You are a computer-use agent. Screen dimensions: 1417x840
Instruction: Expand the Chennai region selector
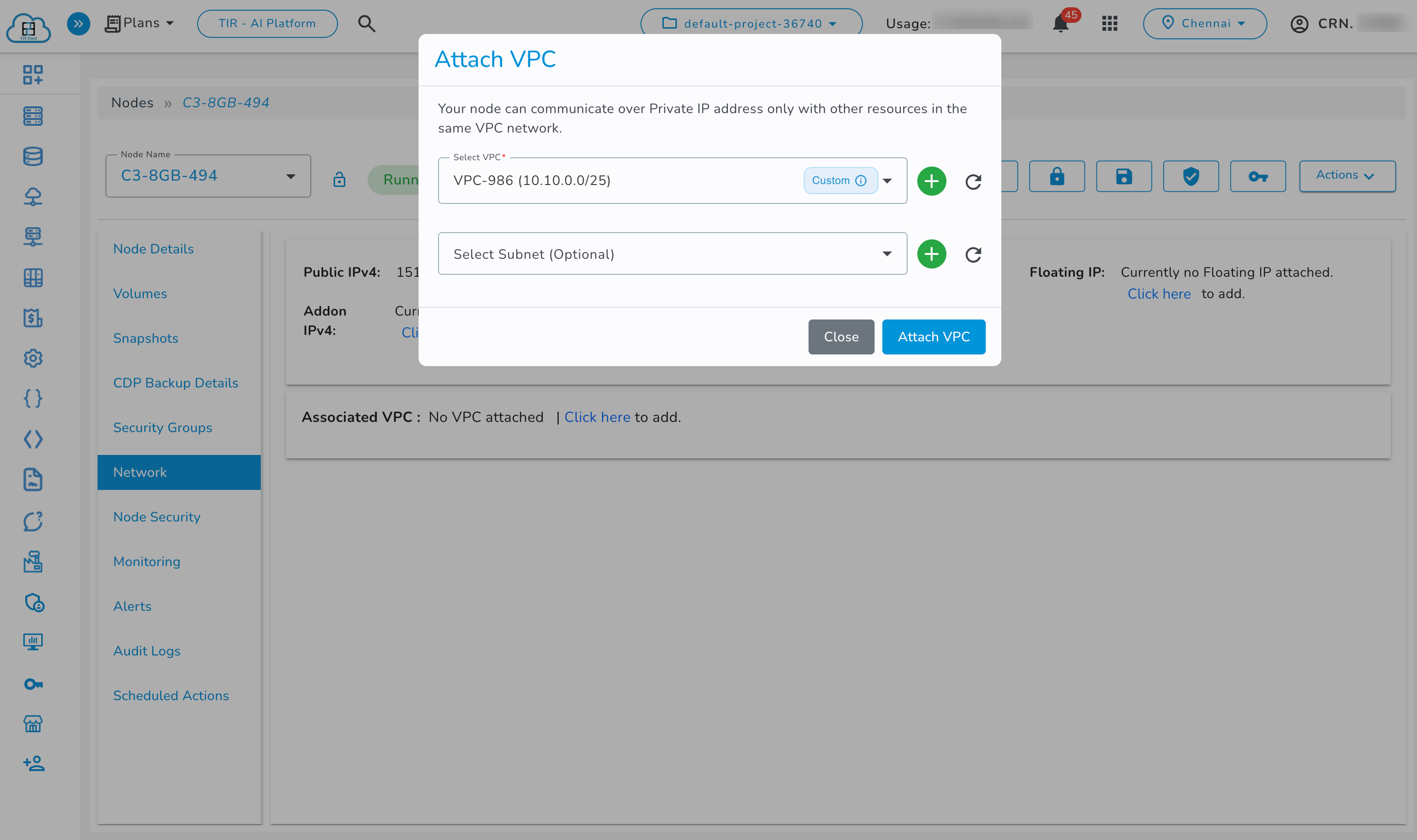click(x=1205, y=23)
